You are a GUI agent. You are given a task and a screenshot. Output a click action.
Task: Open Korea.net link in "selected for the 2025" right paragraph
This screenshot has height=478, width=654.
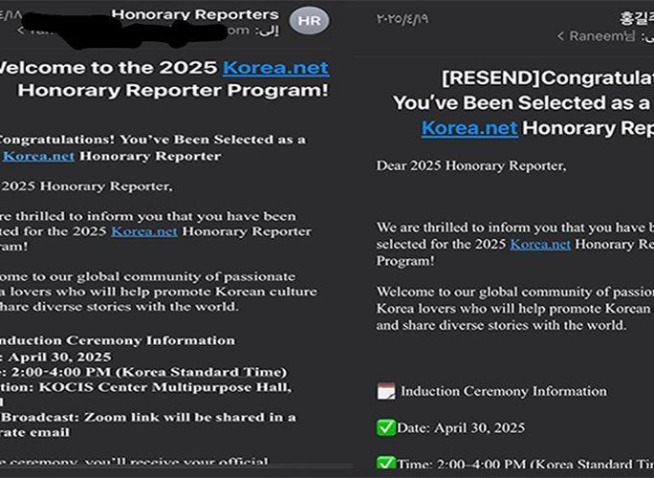[x=540, y=244]
